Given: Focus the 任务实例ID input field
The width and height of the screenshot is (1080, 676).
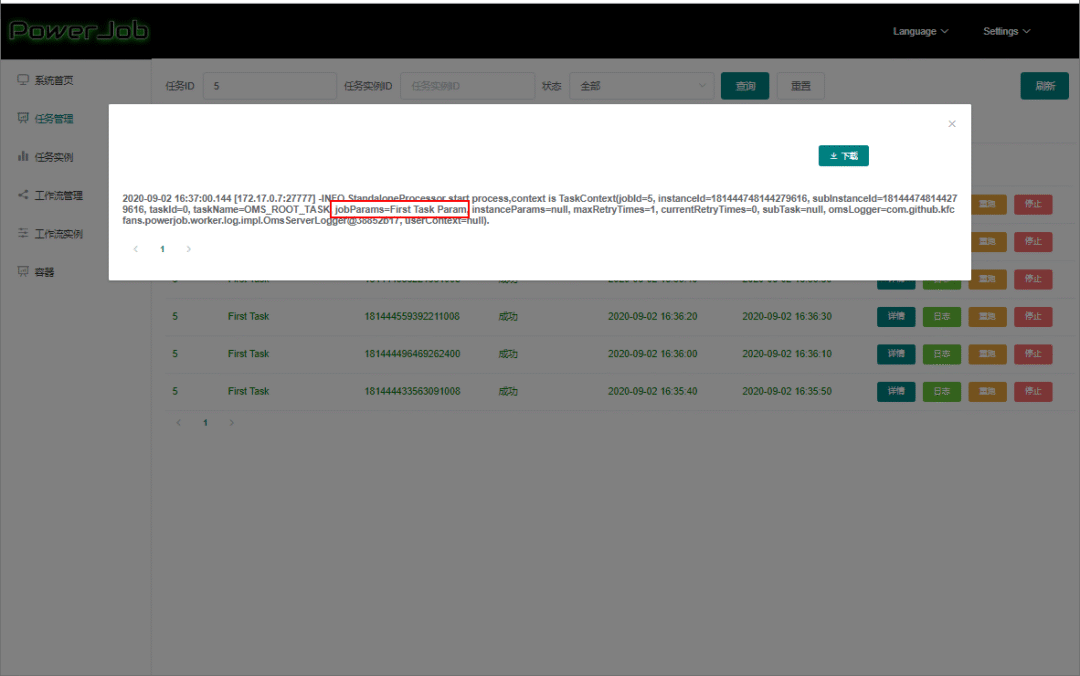Looking at the screenshot, I should click(466, 86).
